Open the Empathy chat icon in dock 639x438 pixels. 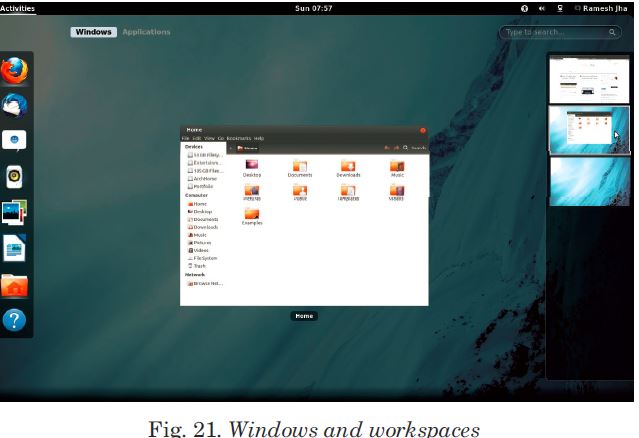[x=14, y=141]
